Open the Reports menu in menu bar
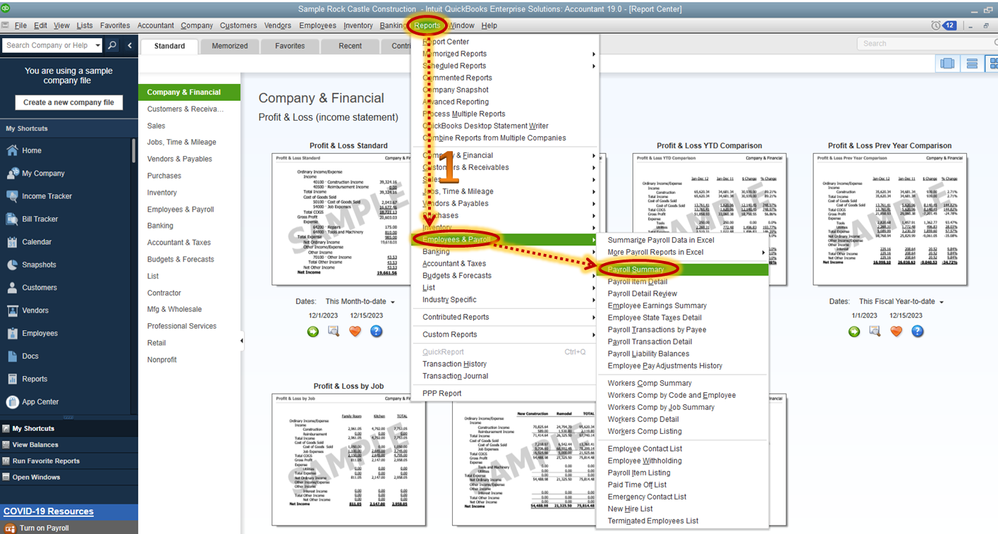Image resolution: width=998 pixels, height=534 pixels. point(426,25)
